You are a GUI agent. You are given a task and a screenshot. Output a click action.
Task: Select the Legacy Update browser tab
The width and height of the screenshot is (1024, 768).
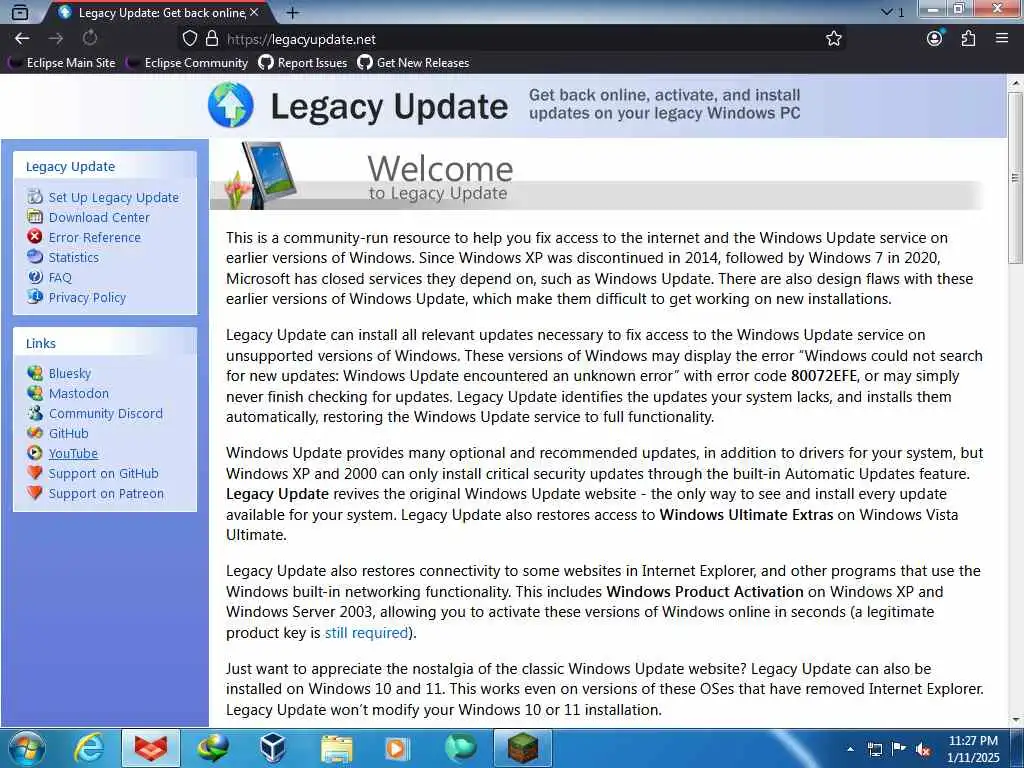[x=159, y=12]
